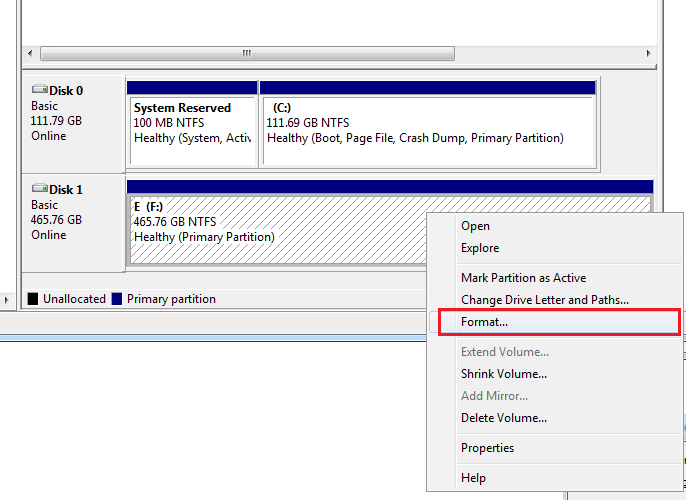
Task: Select Delete Volume... menu entry
Action: point(503,418)
